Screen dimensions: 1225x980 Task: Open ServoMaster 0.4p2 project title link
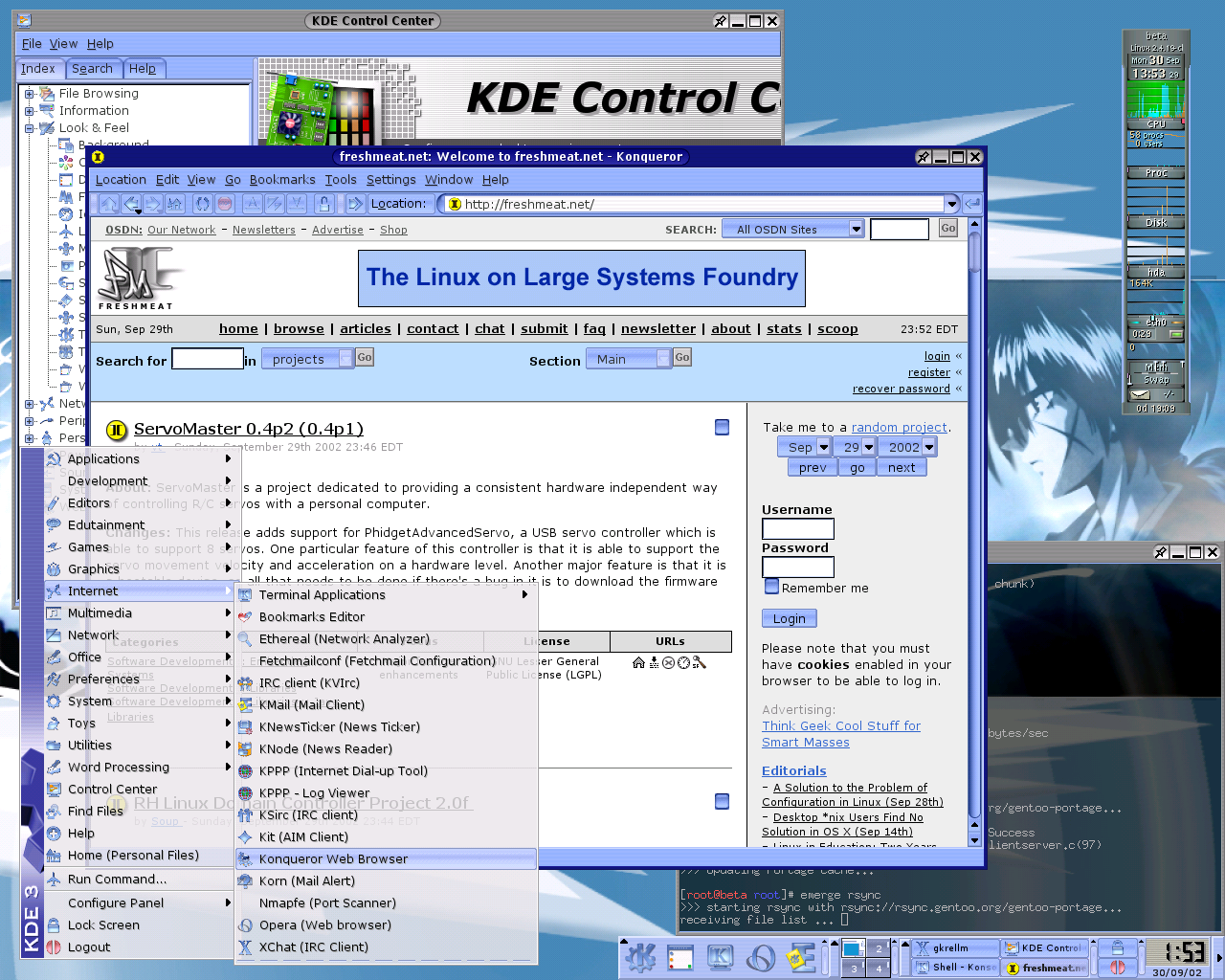point(249,429)
